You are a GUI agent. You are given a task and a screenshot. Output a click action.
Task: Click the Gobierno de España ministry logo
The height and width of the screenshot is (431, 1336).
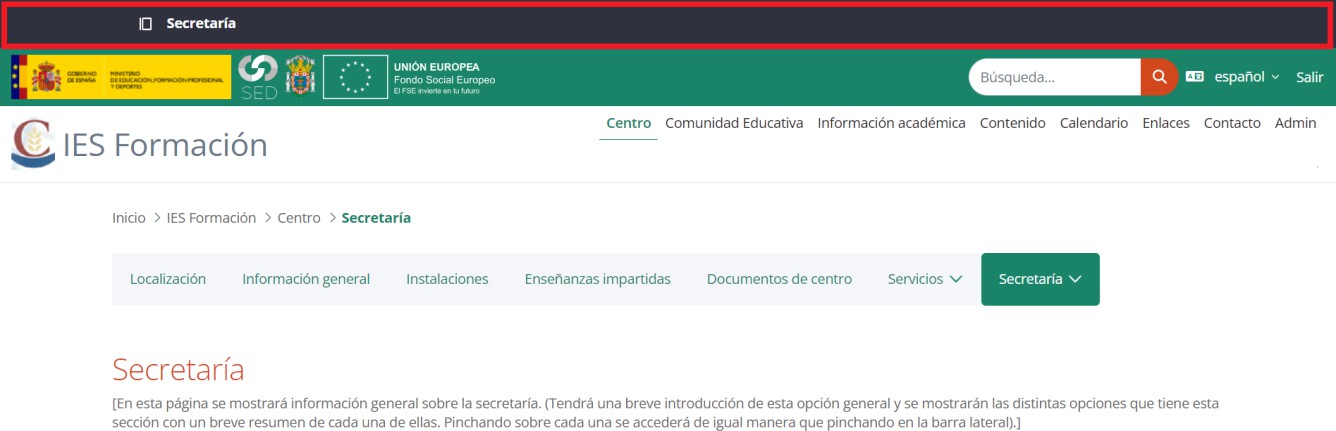coord(119,77)
